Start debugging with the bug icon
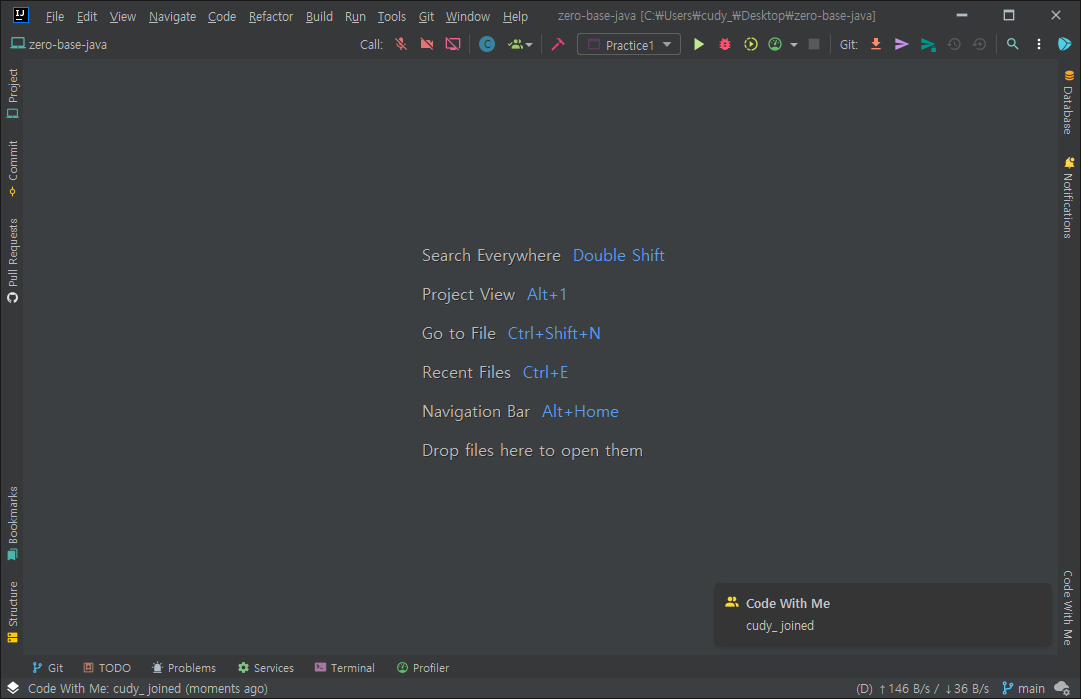1081x699 pixels. pyautogui.click(x=725, y=44)
